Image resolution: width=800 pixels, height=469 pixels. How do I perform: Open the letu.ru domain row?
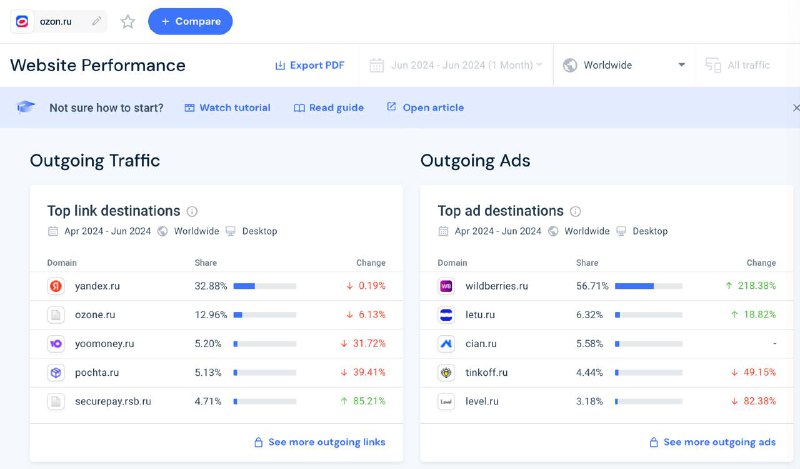tap(607, 315)
